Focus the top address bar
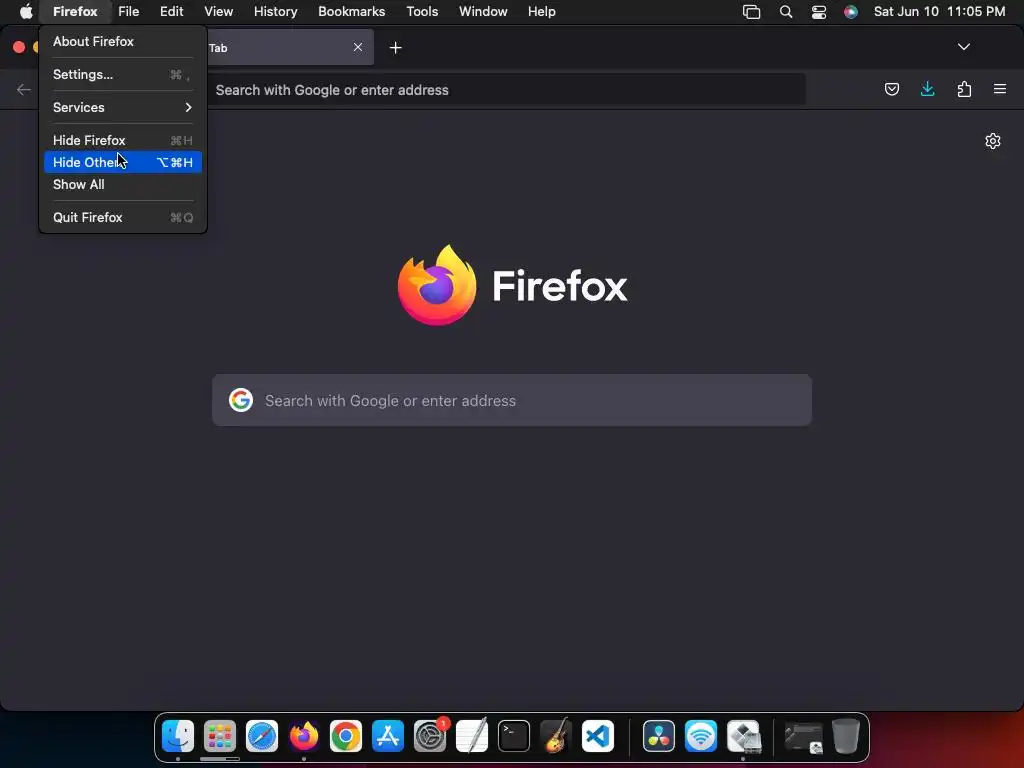Screen dimensions: 1024x768 pyautogui.click(x=506, y=89)
